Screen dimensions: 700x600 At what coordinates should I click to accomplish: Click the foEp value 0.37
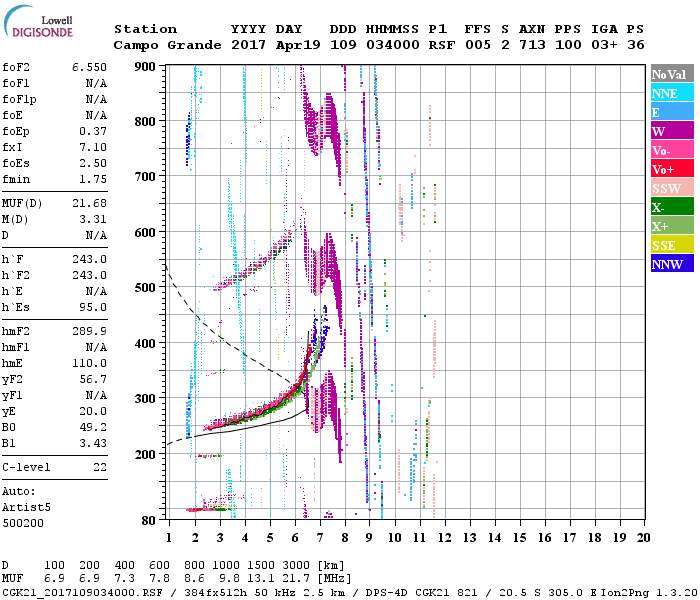click(x=93, y=131)
